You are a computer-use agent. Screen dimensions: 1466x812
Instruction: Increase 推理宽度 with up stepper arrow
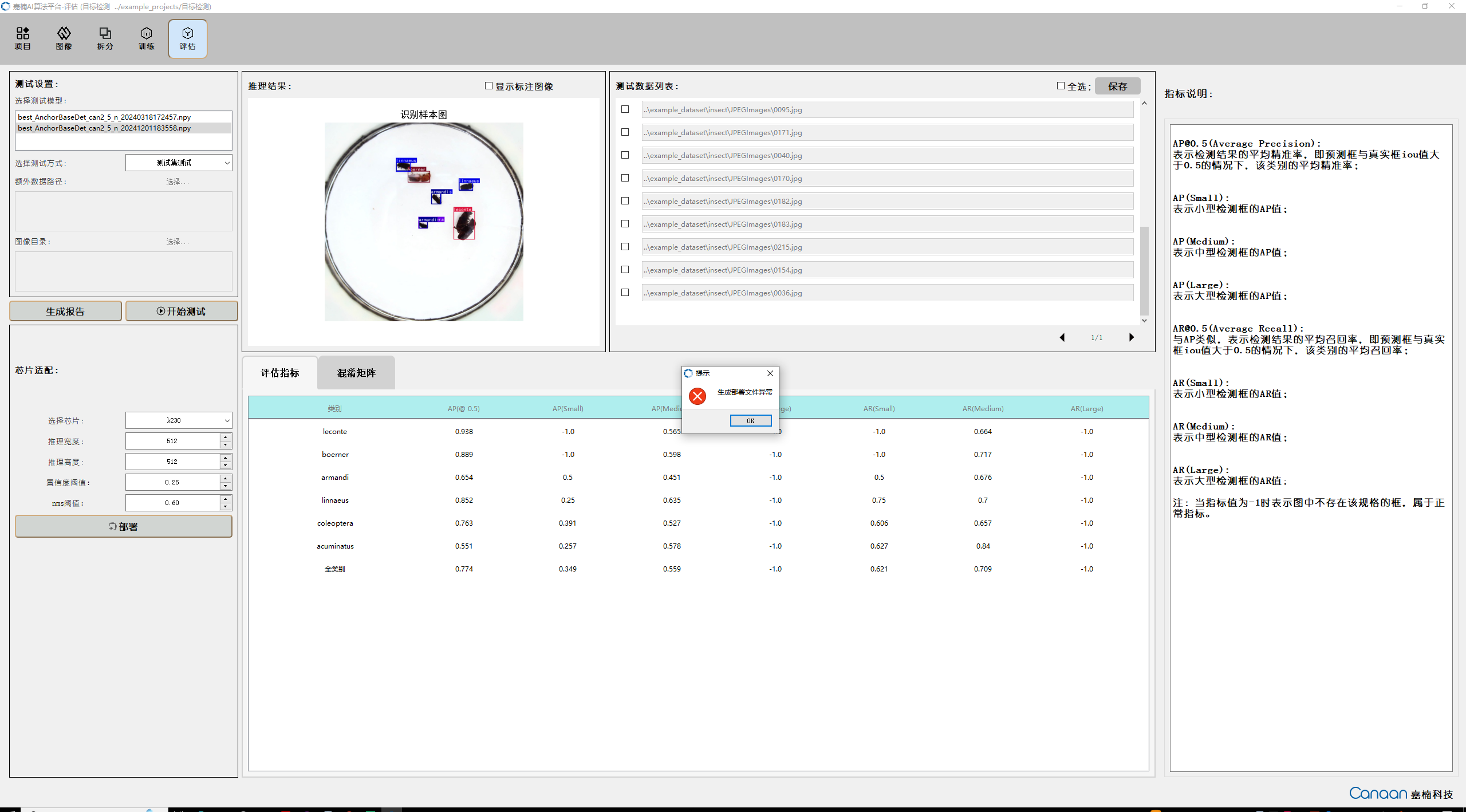(226, 437)
